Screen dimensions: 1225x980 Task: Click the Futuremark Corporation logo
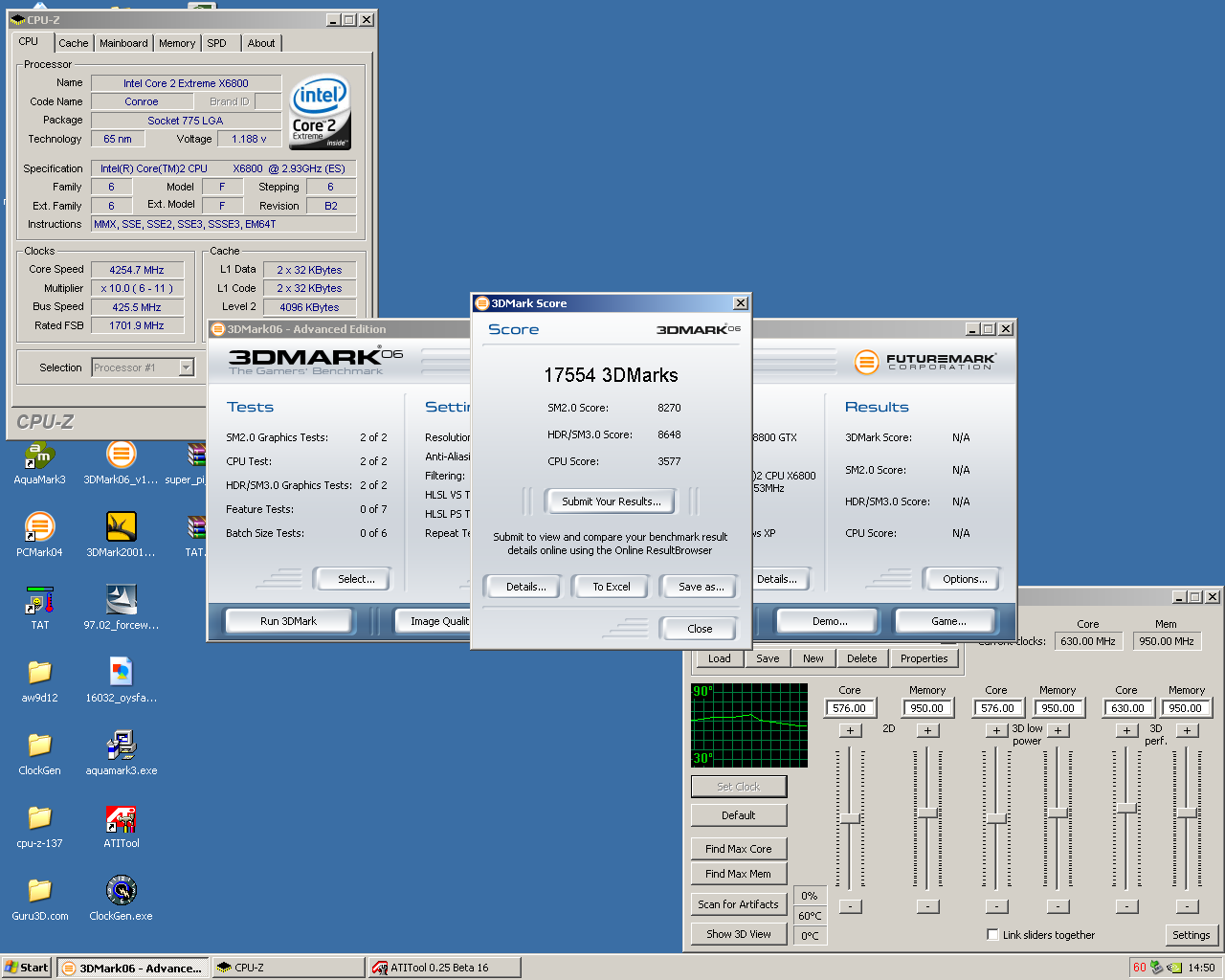coord(924,362)
